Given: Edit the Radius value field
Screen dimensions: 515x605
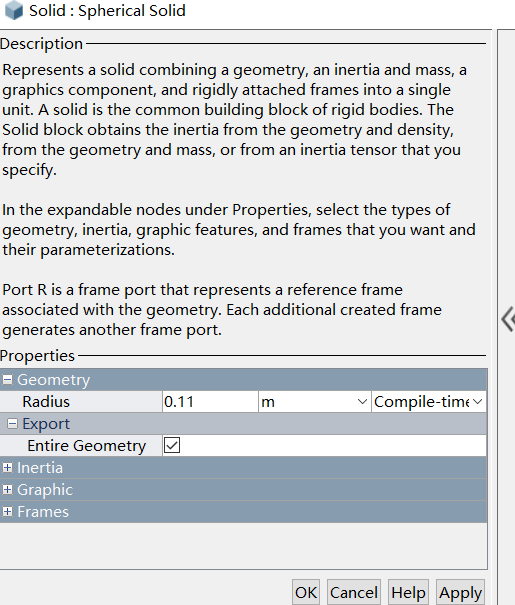Looking at the screenshot, I should 210,402.
